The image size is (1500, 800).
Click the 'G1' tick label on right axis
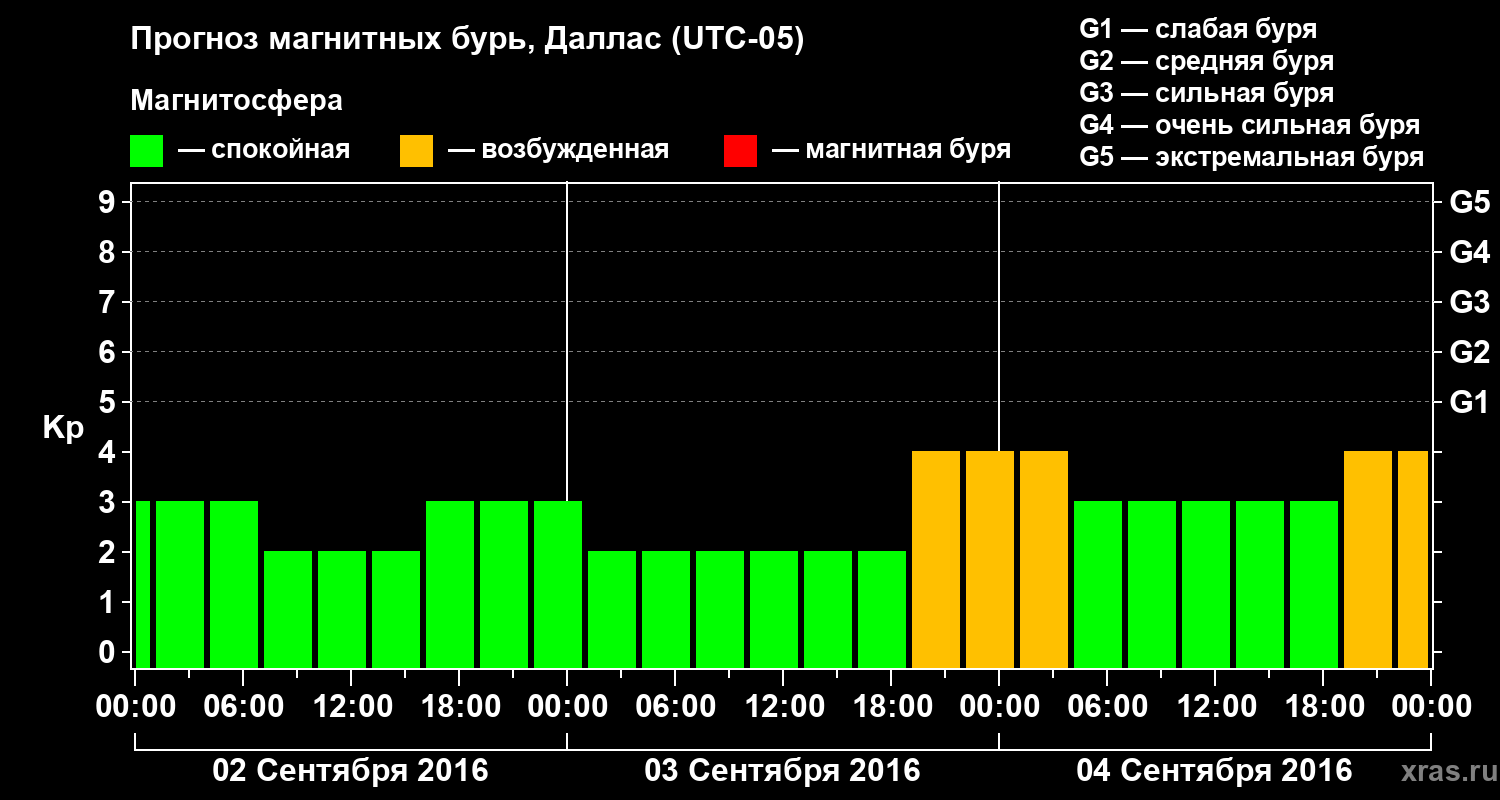click(x=1470, y=402)
